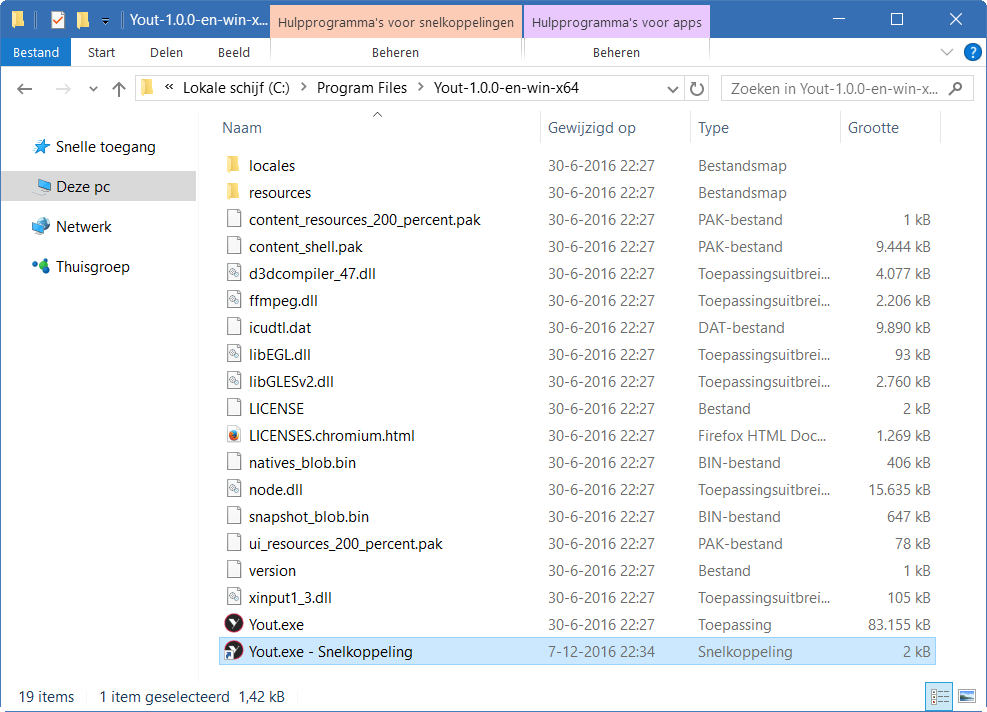Select the locales folder icon
The width and height of the screenshot is (987, 712).
pos(234,165)
